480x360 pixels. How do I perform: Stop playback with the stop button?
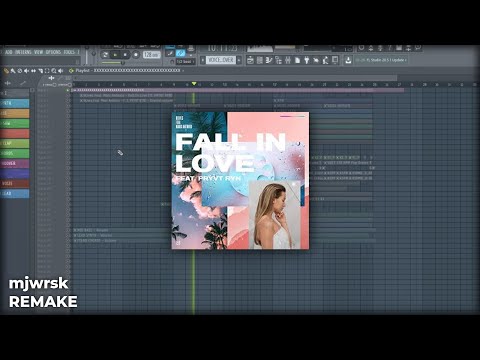pyautogui.click(x=125, y=55)
